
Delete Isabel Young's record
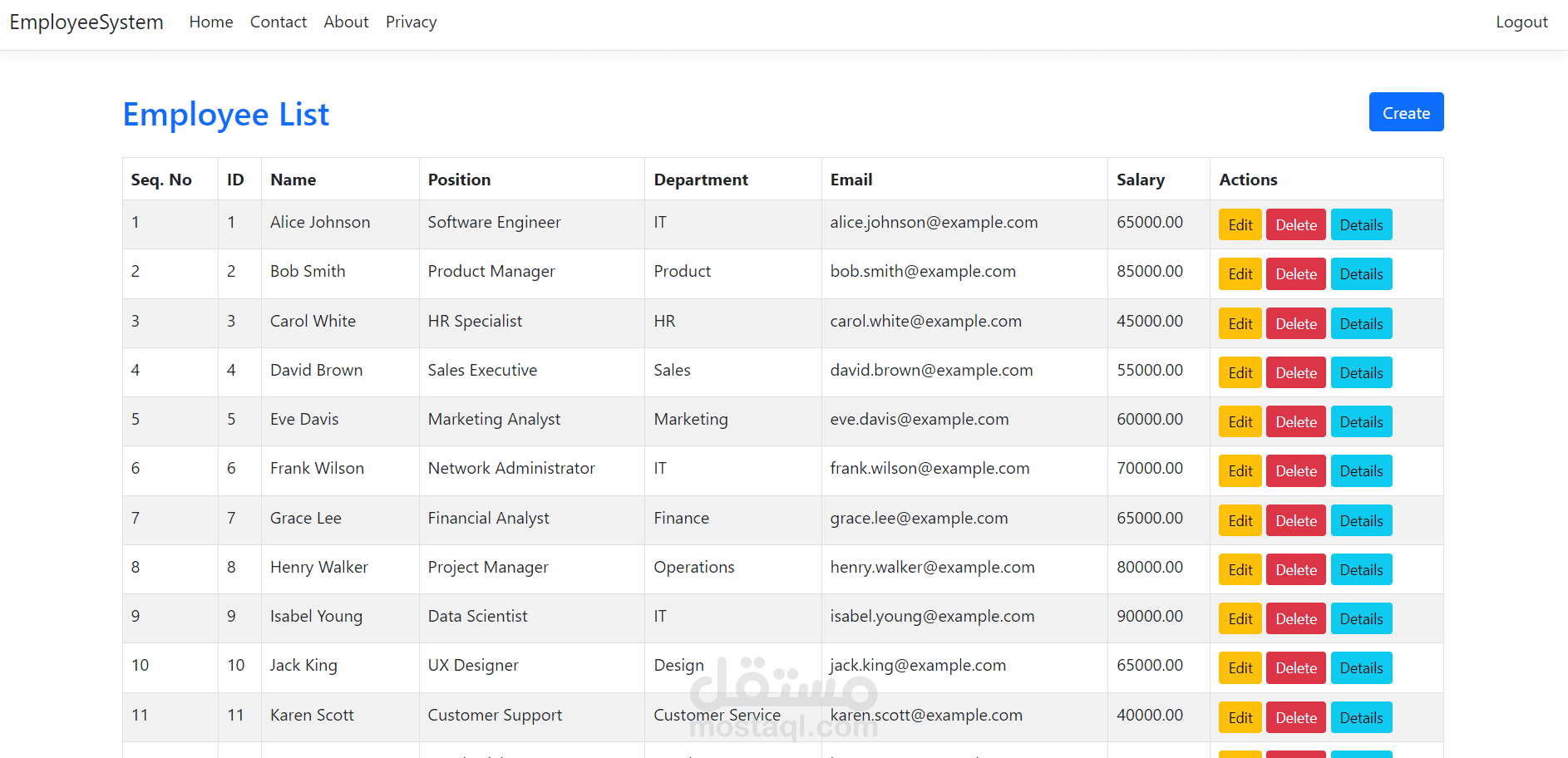(1295, 619)
